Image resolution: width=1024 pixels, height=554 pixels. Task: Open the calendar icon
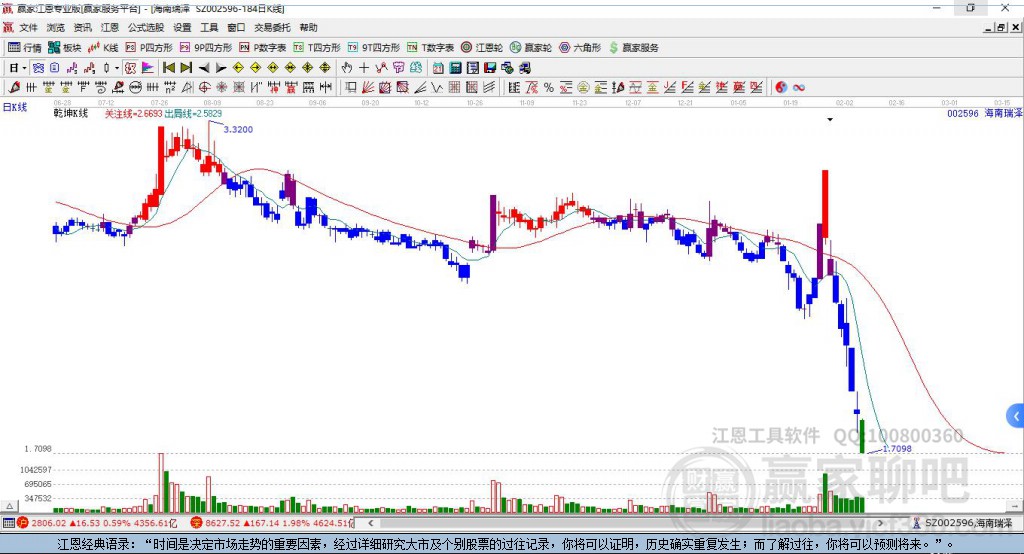pos(438,68)
